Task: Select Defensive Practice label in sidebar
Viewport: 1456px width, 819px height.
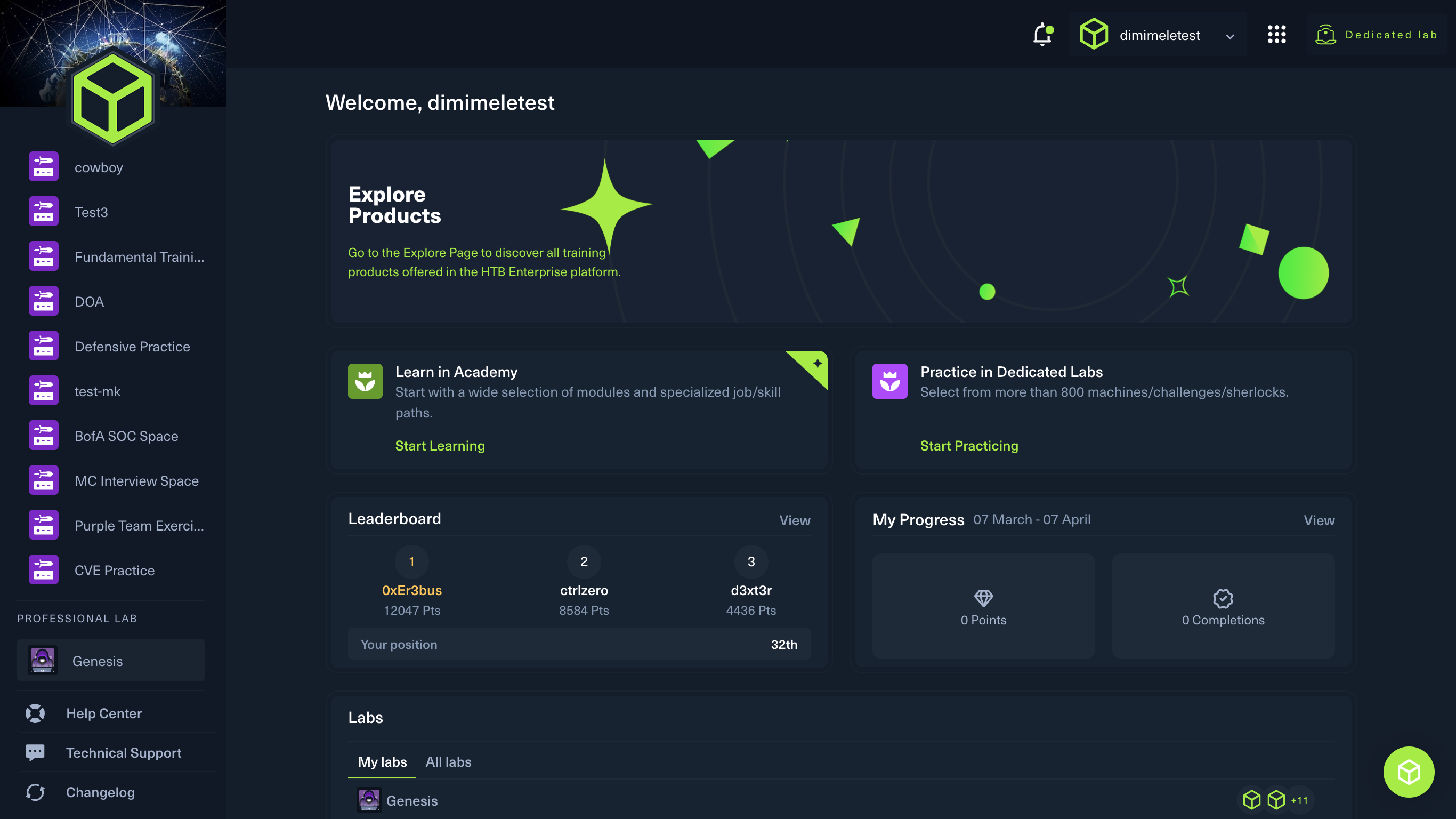Action: [132, 346]
